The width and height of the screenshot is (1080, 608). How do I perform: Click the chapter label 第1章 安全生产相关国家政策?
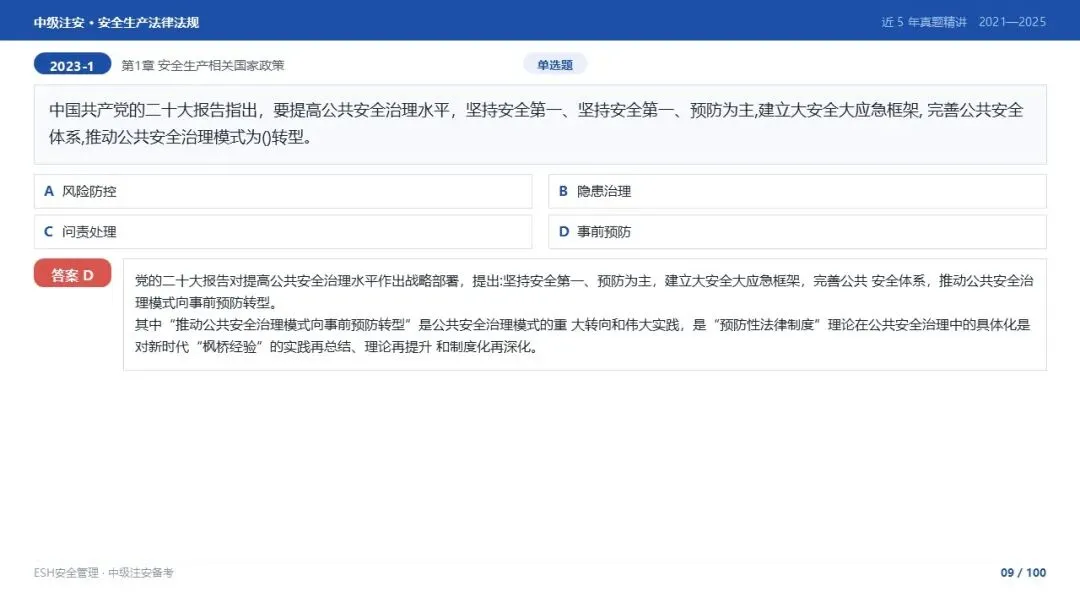click(202, 65)
